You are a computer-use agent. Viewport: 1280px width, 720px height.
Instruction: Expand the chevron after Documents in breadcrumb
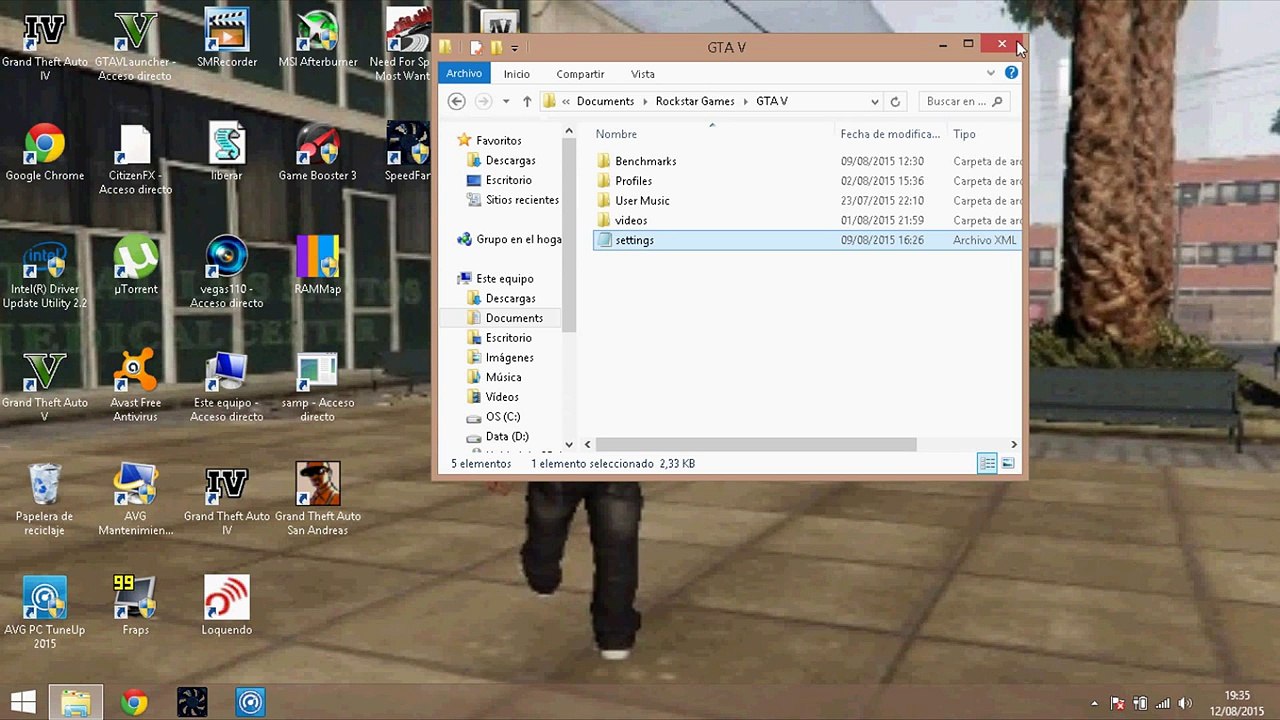[x=645, y=101]
